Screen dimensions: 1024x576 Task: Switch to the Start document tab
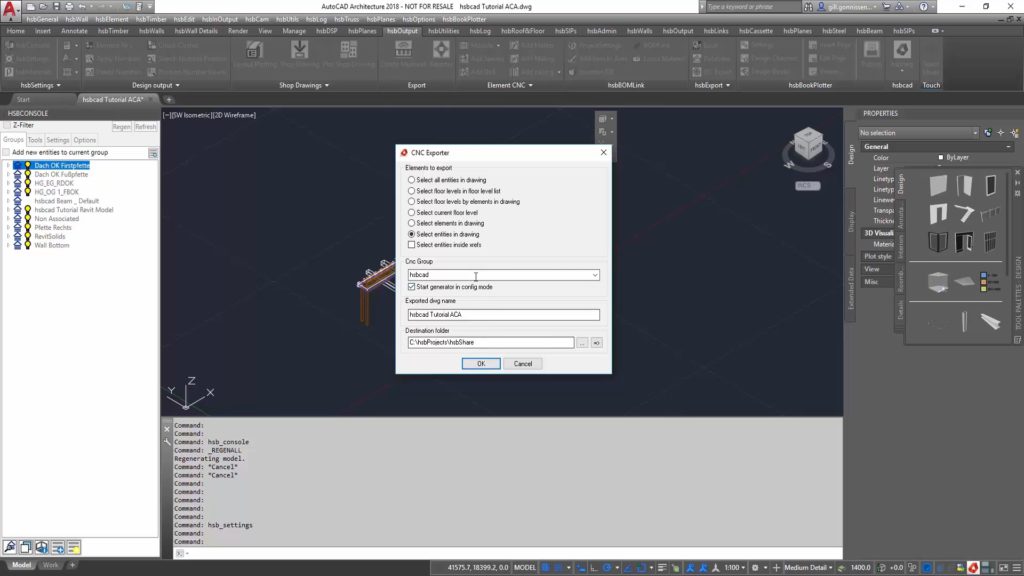(24, 99)
